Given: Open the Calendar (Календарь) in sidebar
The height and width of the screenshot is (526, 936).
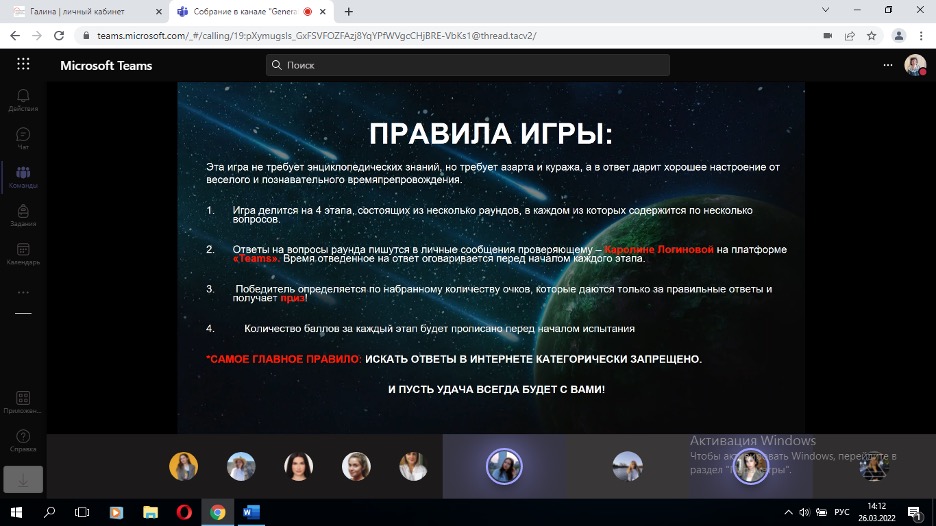Looking at the screenshot, I should 23,254.
